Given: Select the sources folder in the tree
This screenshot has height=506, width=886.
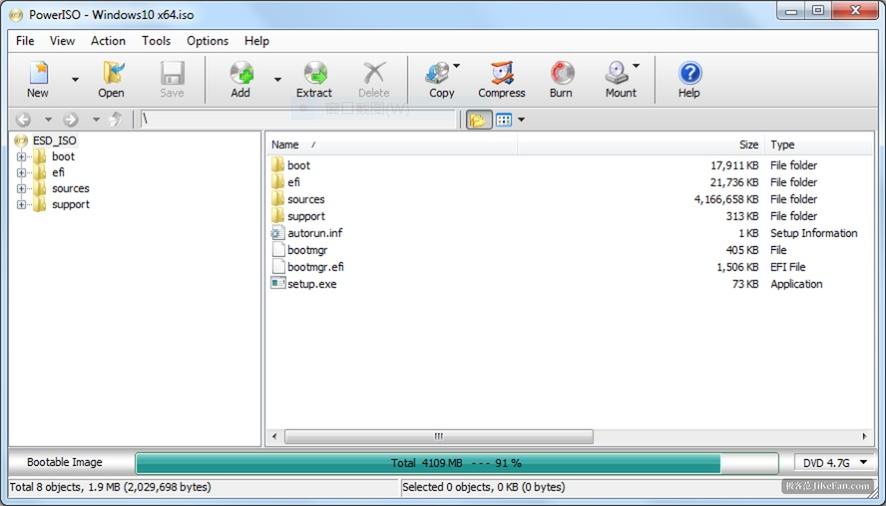Looking at the screenshot, I should pyautogui.click(x=71, y=188).
